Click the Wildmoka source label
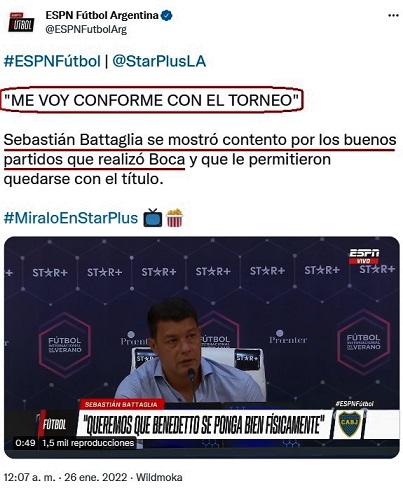 (159, 477)
